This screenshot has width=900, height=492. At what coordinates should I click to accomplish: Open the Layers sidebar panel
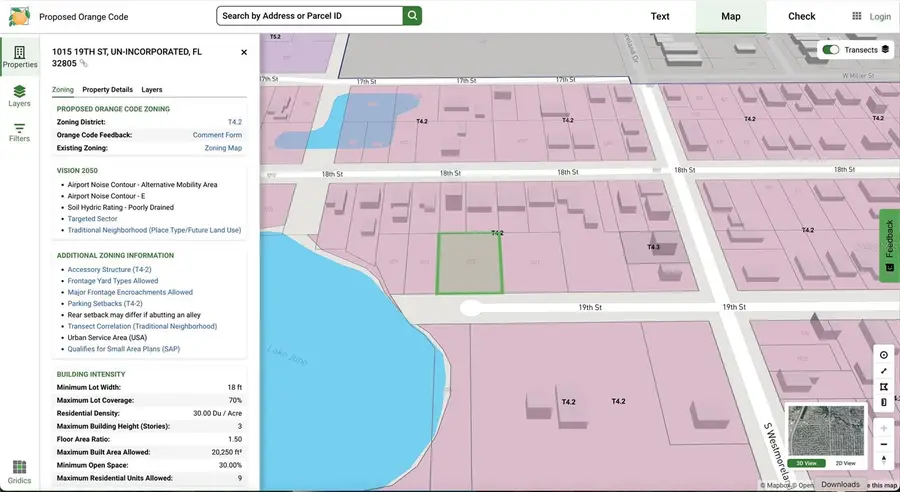point(20,96)
